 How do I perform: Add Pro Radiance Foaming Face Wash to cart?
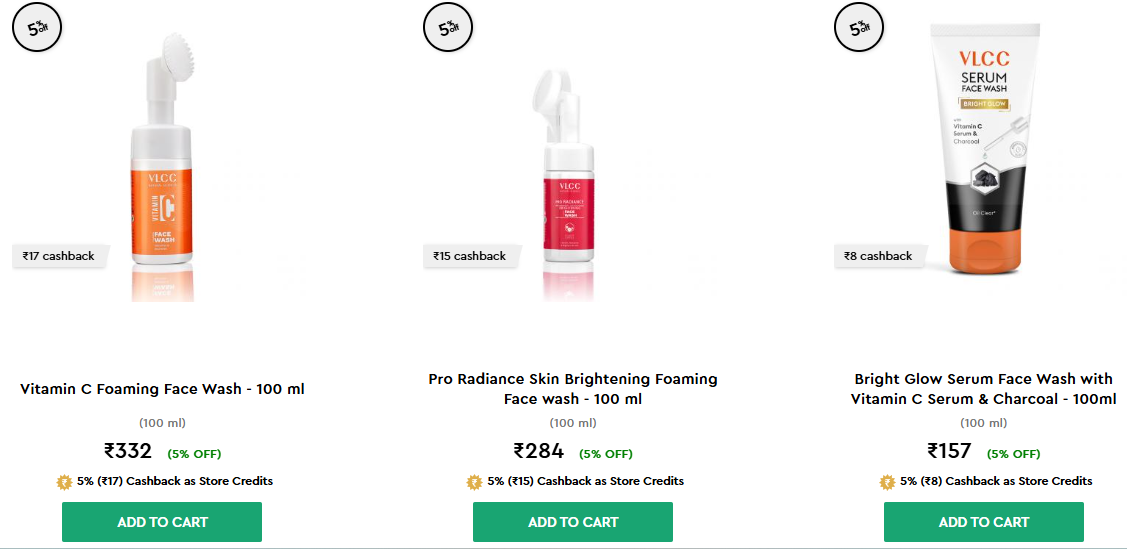click(x=573, y=522)
